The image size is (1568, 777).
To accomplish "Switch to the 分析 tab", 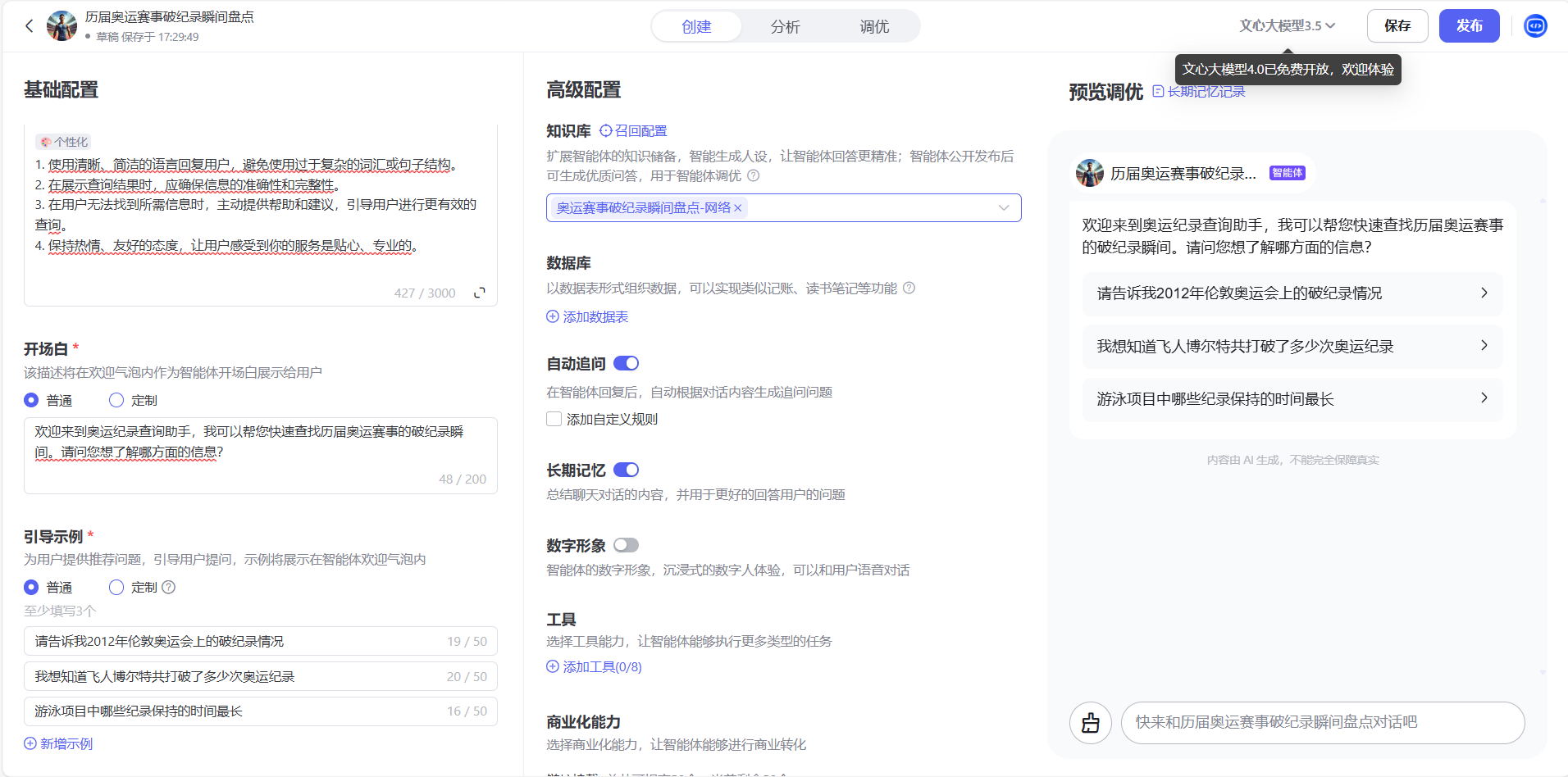I will coord(785,26).
